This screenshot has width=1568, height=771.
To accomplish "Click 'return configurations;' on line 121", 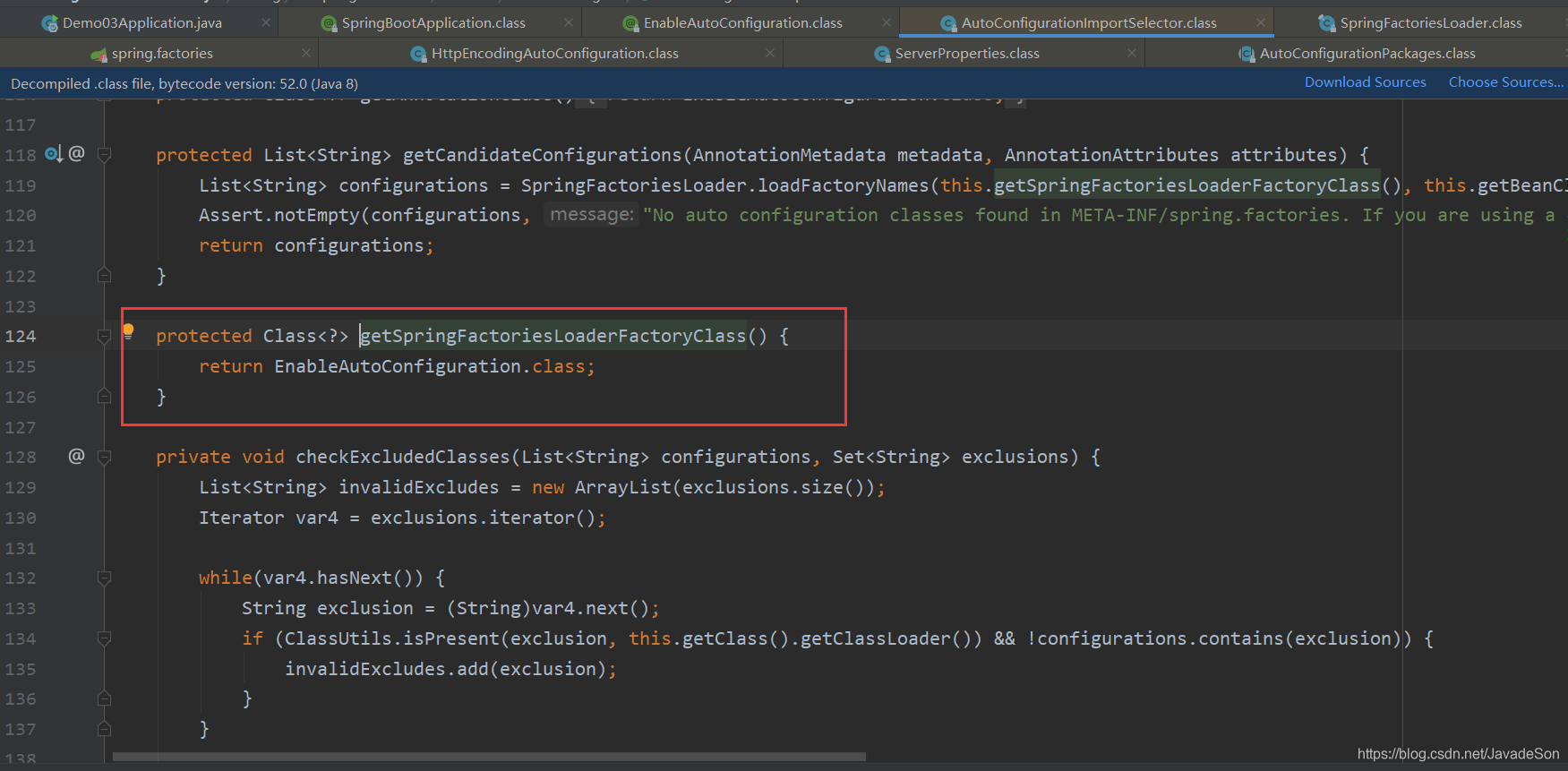I will click(316, 245).
